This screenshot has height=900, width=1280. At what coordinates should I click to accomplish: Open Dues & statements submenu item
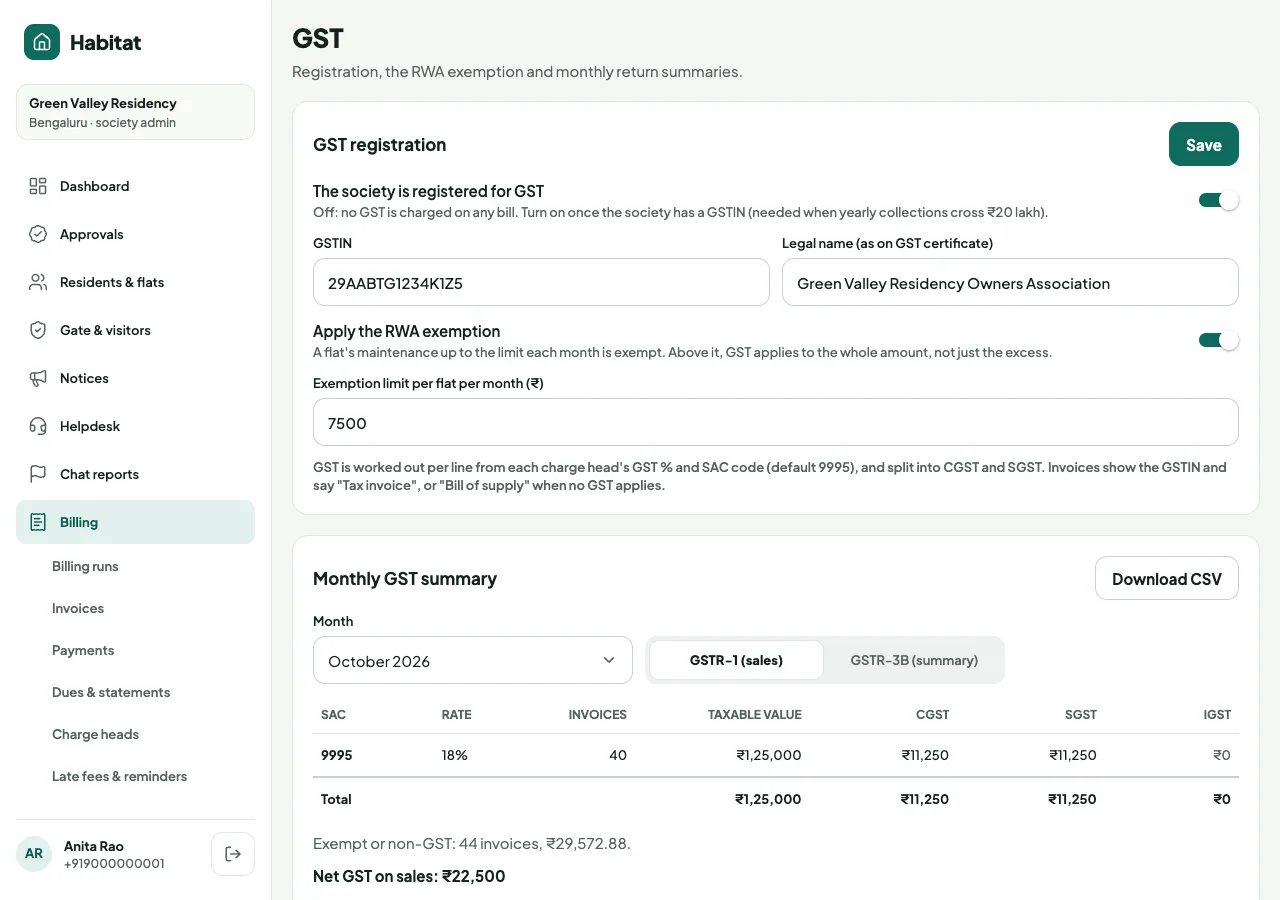(x=111, y=692)
